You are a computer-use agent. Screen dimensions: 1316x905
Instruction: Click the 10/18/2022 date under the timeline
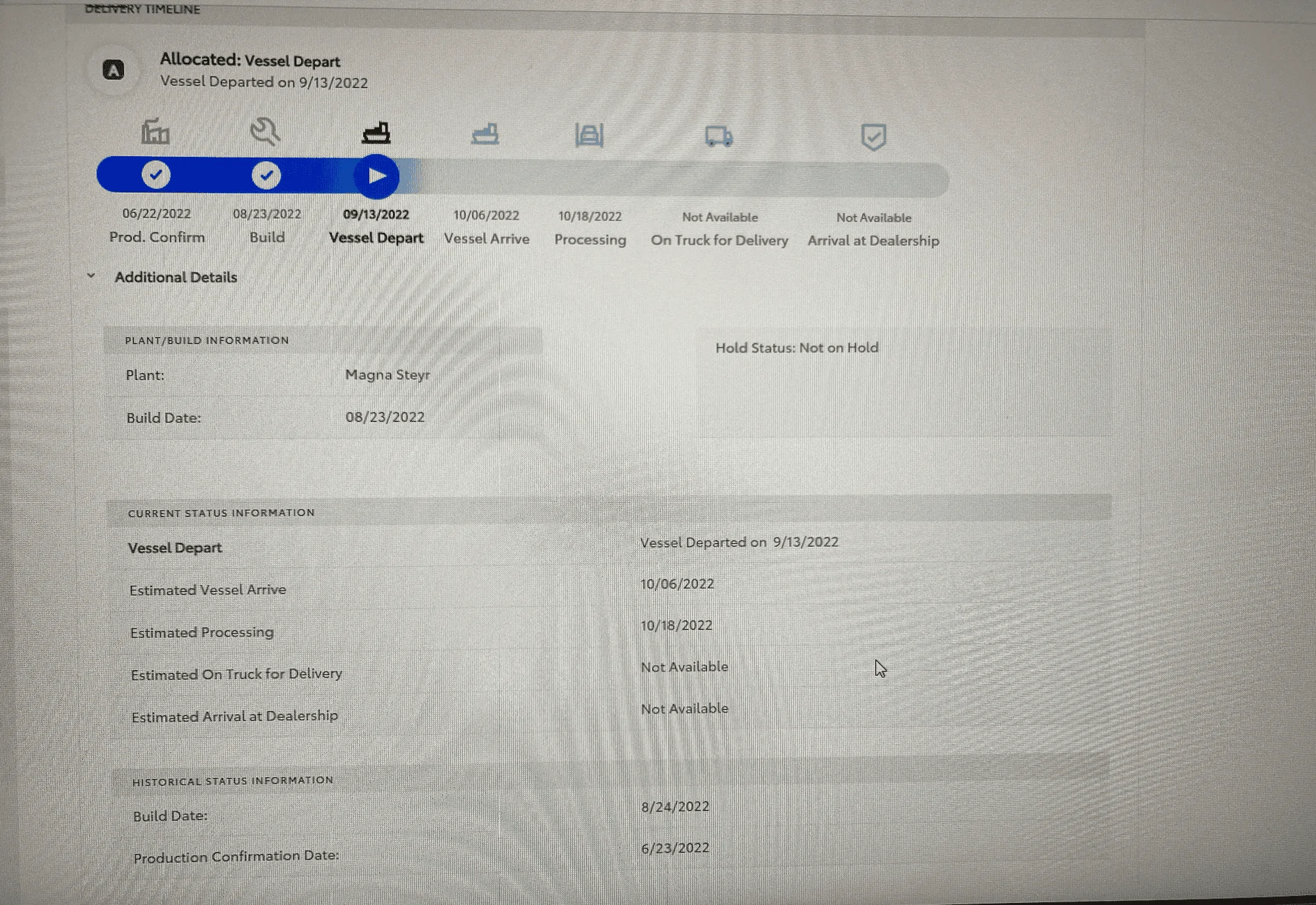pos(590,216)
